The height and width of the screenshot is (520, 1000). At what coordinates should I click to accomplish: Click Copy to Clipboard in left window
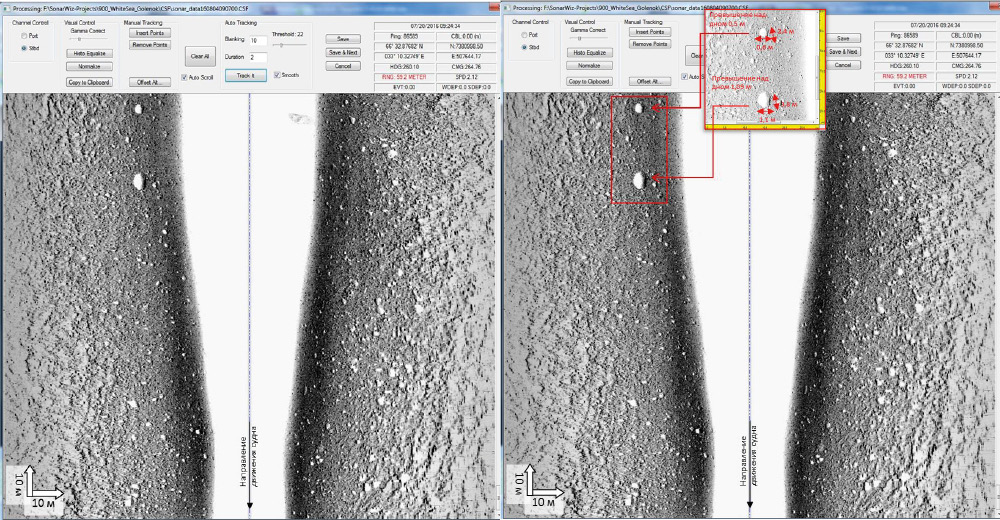89,82
